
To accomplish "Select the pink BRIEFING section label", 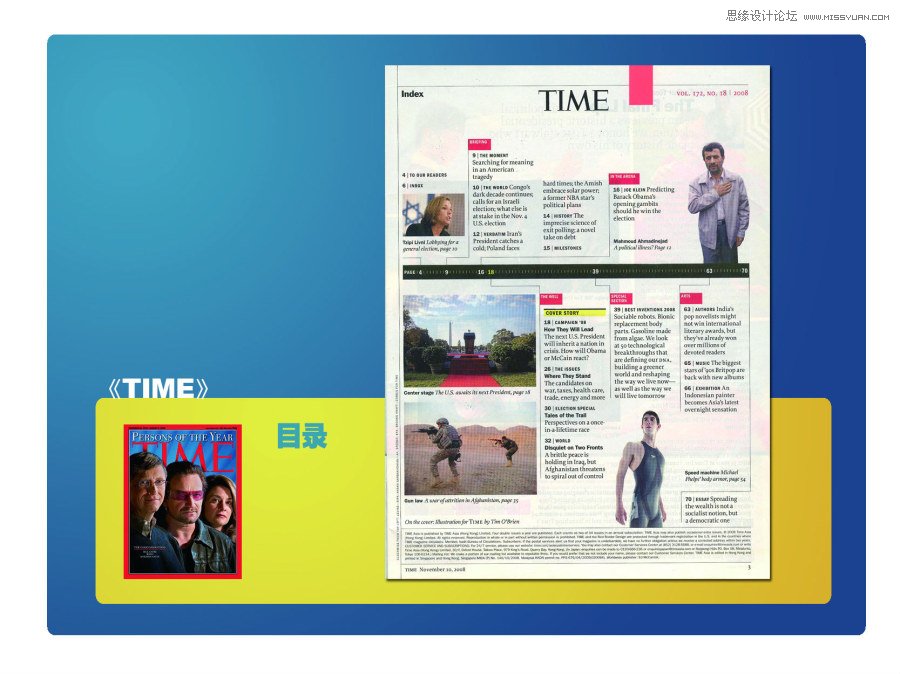I will (x=479, y=143).
